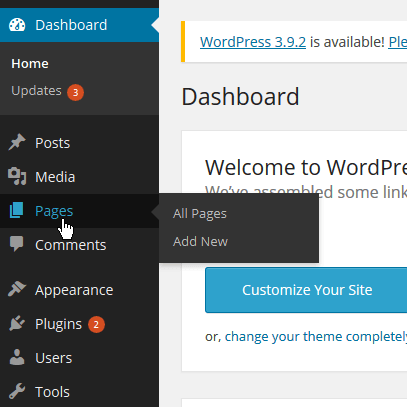Click the Users person icon
This screenshot has height=407, width=407.
(x=17, y=357)
